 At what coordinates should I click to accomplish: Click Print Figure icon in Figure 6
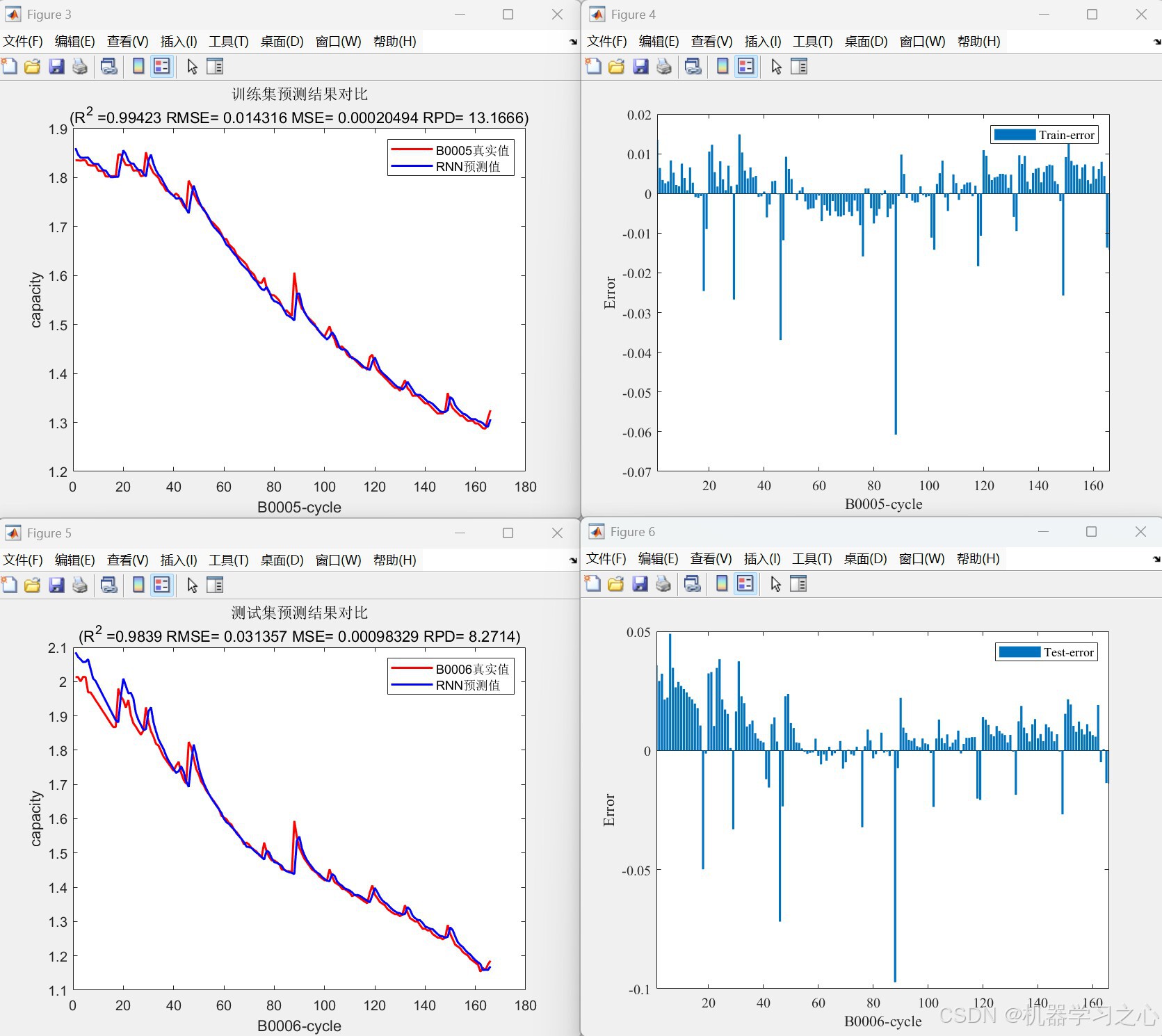pos(663,584)
